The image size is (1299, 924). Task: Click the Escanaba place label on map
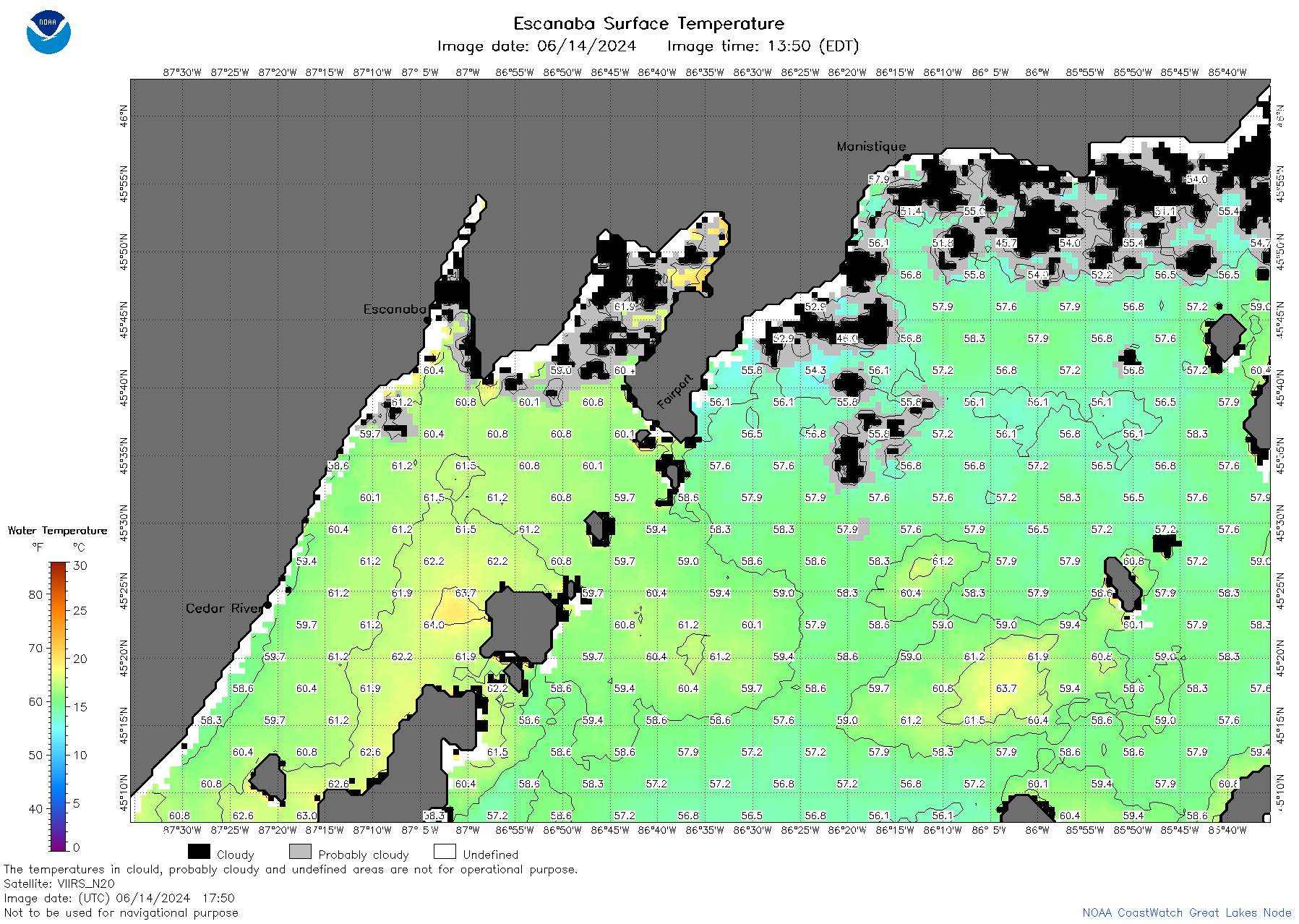[x=395, y=309]
